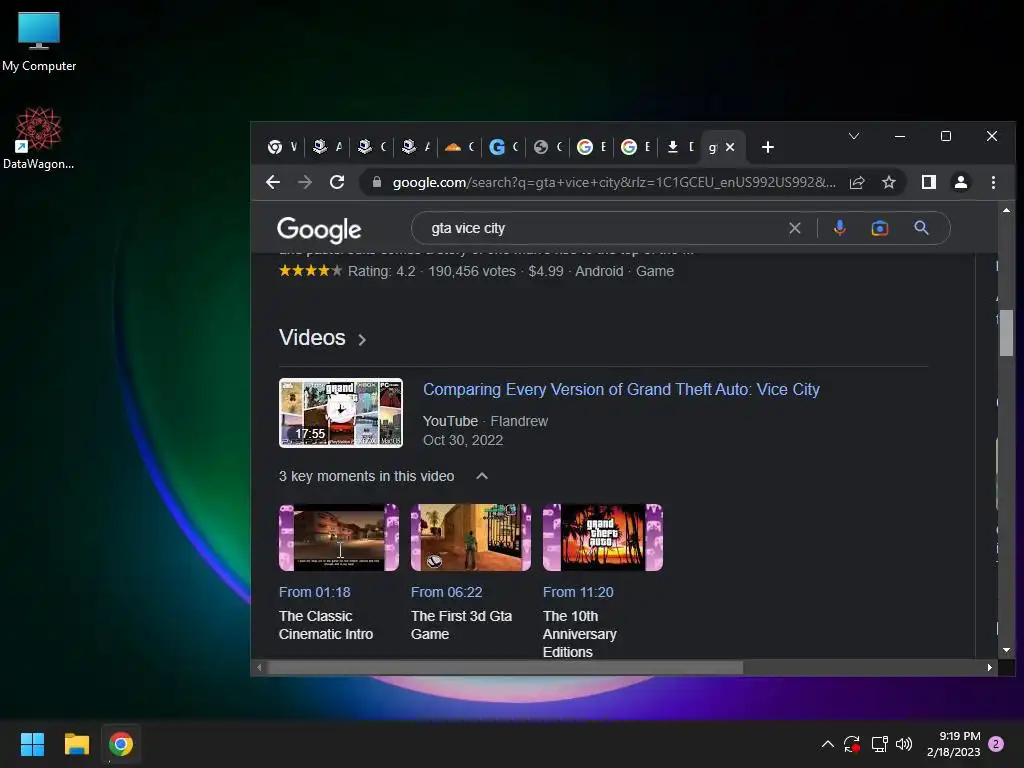Open the 'From 06:22' key moment link
1024x768 pixels.
click(447, 592)
